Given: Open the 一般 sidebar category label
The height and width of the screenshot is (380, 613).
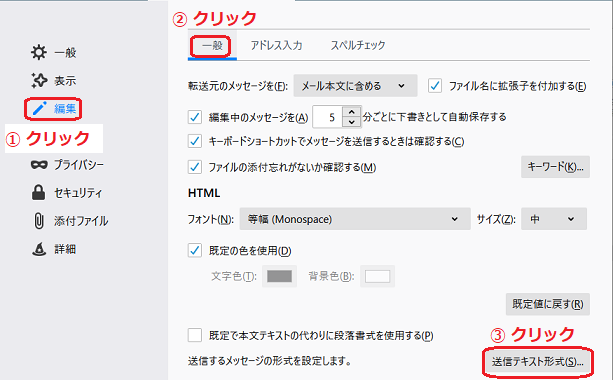Looking at the screenshot, I should [65, 52].
